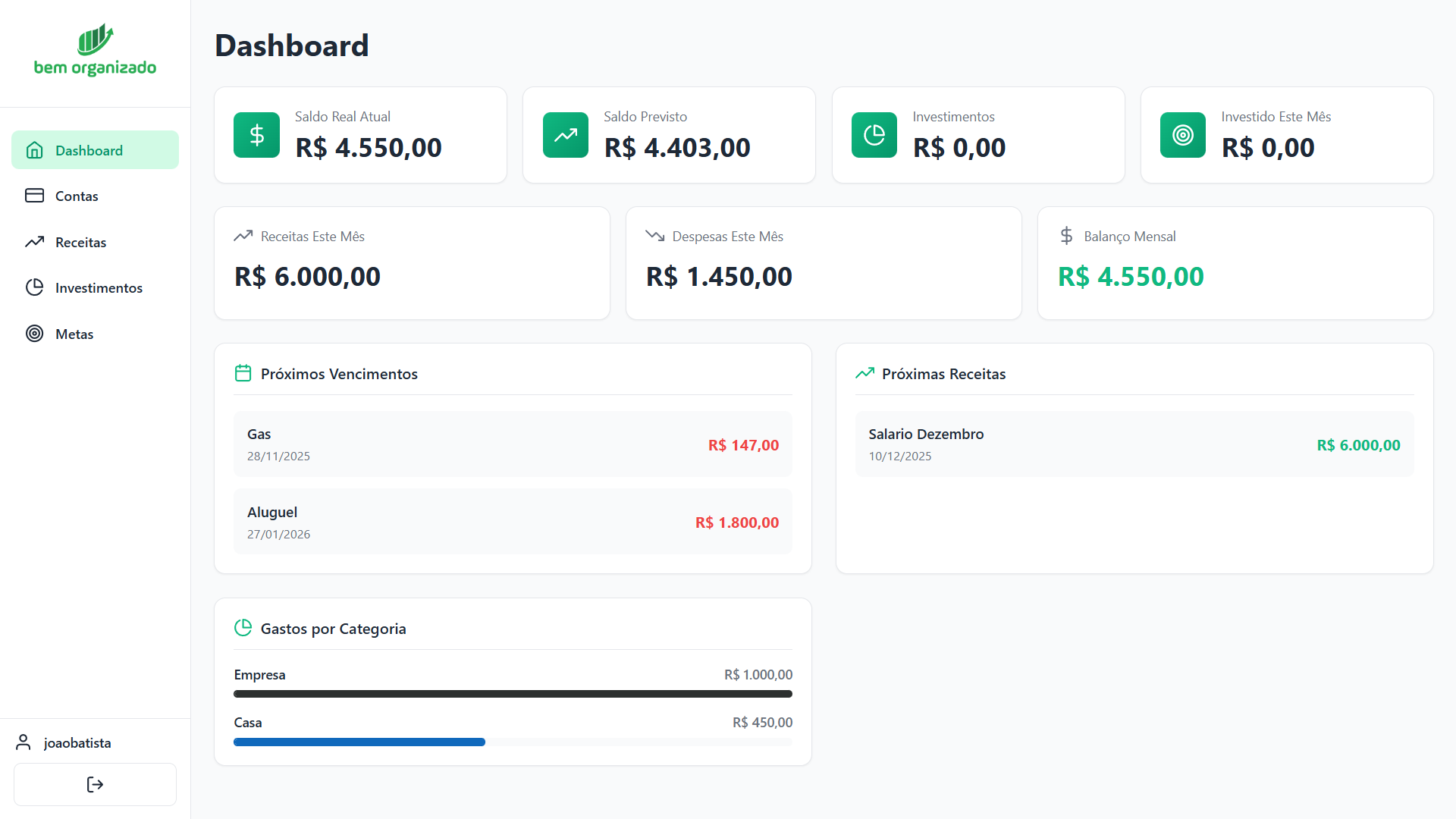Click the trending-up icon on Saldo Previsto
Screen dimensions: 1456x819
click(565, 135)
